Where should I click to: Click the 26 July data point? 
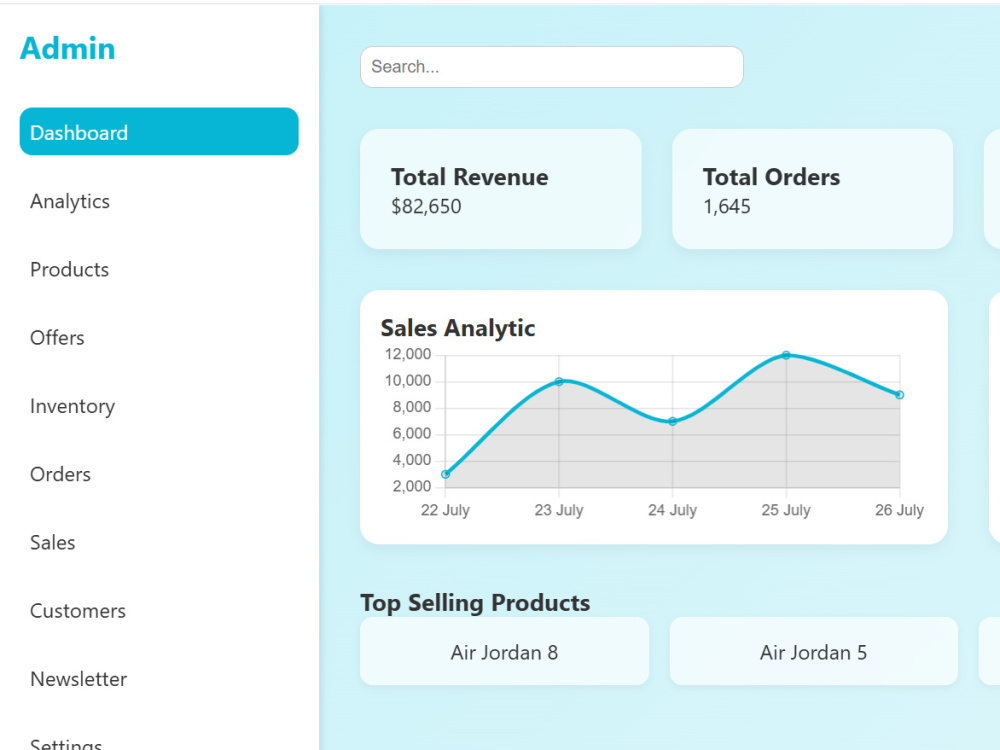(x=899, y=395)
